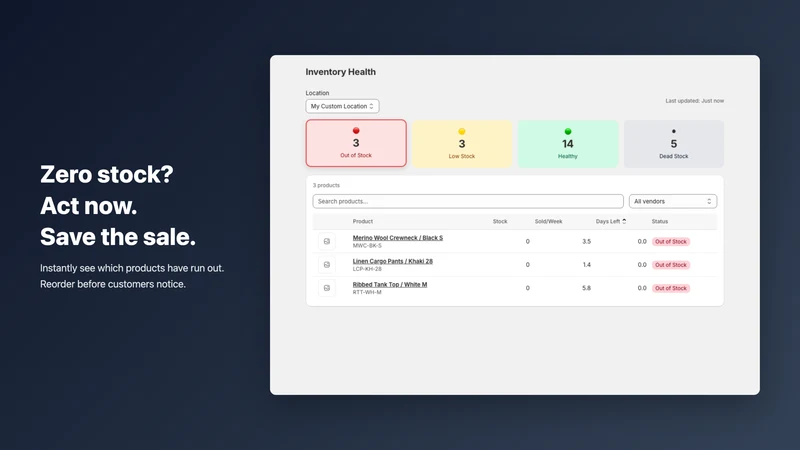
Task: Click Out of Stock badge for Merino Wool Crewneck
Action: [670, 242]
